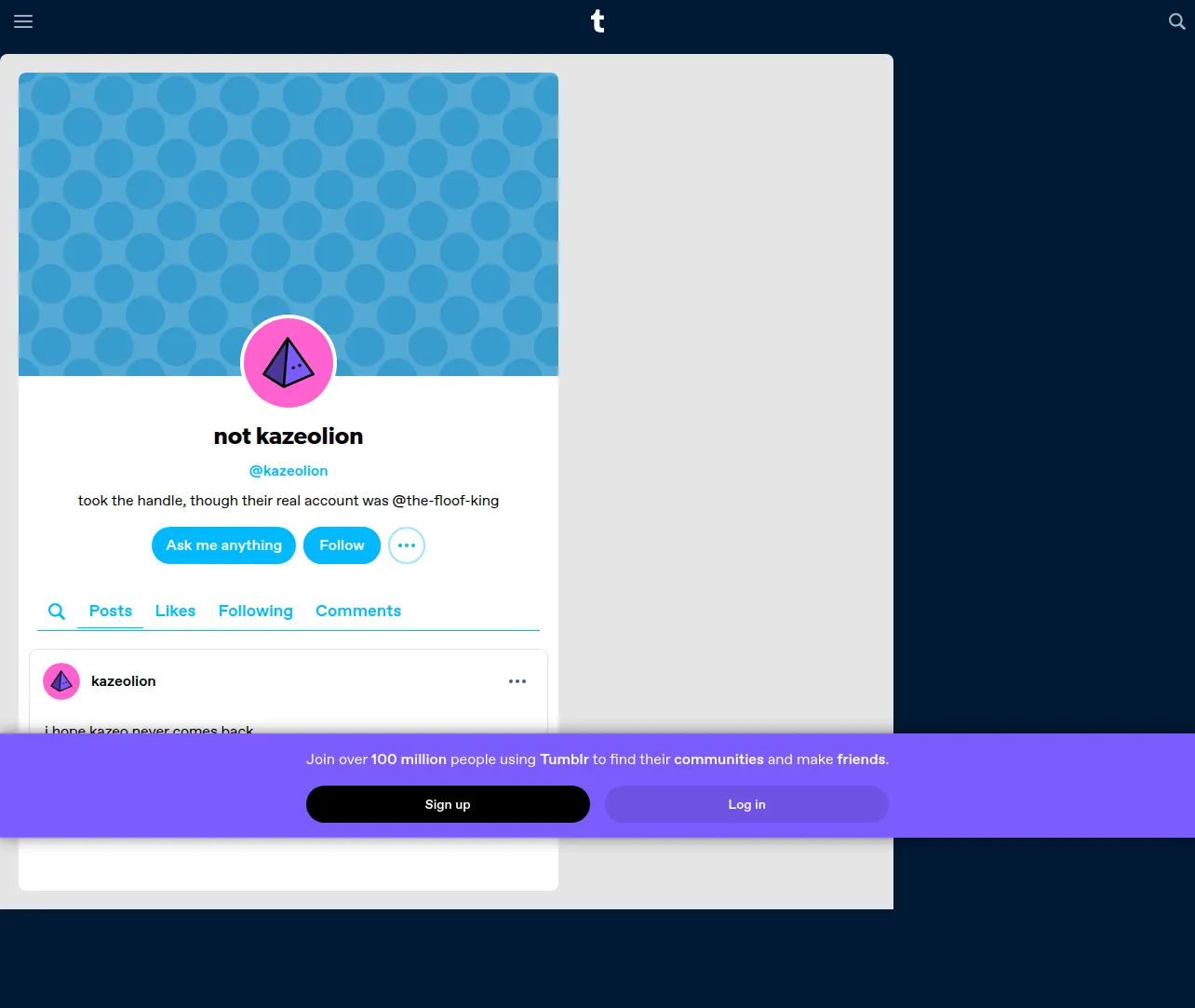
Task: Search this blog's posts icon
Action: click(57, 612)
